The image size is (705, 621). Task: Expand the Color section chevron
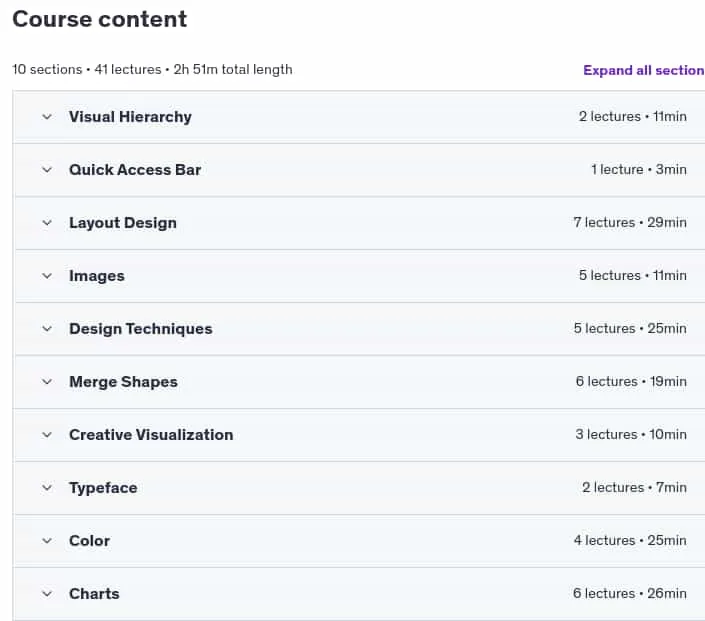[47, 541]
